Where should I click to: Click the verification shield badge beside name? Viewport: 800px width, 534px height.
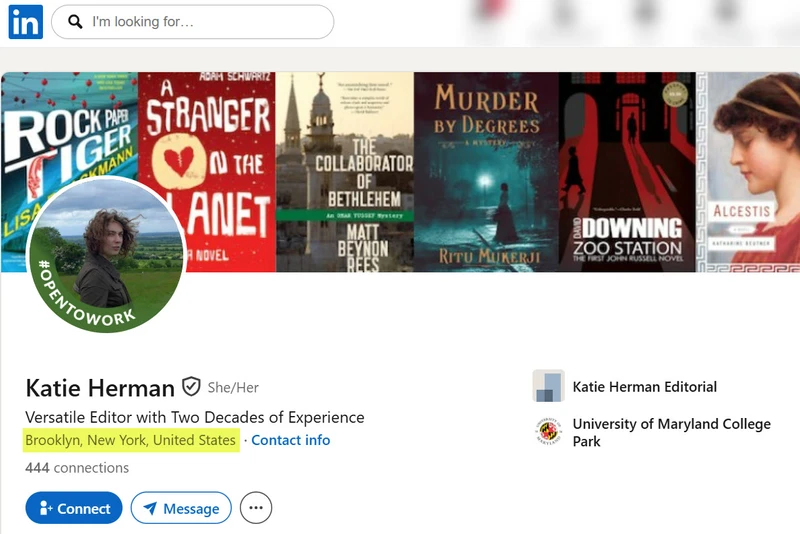click(x=191, y=387)
